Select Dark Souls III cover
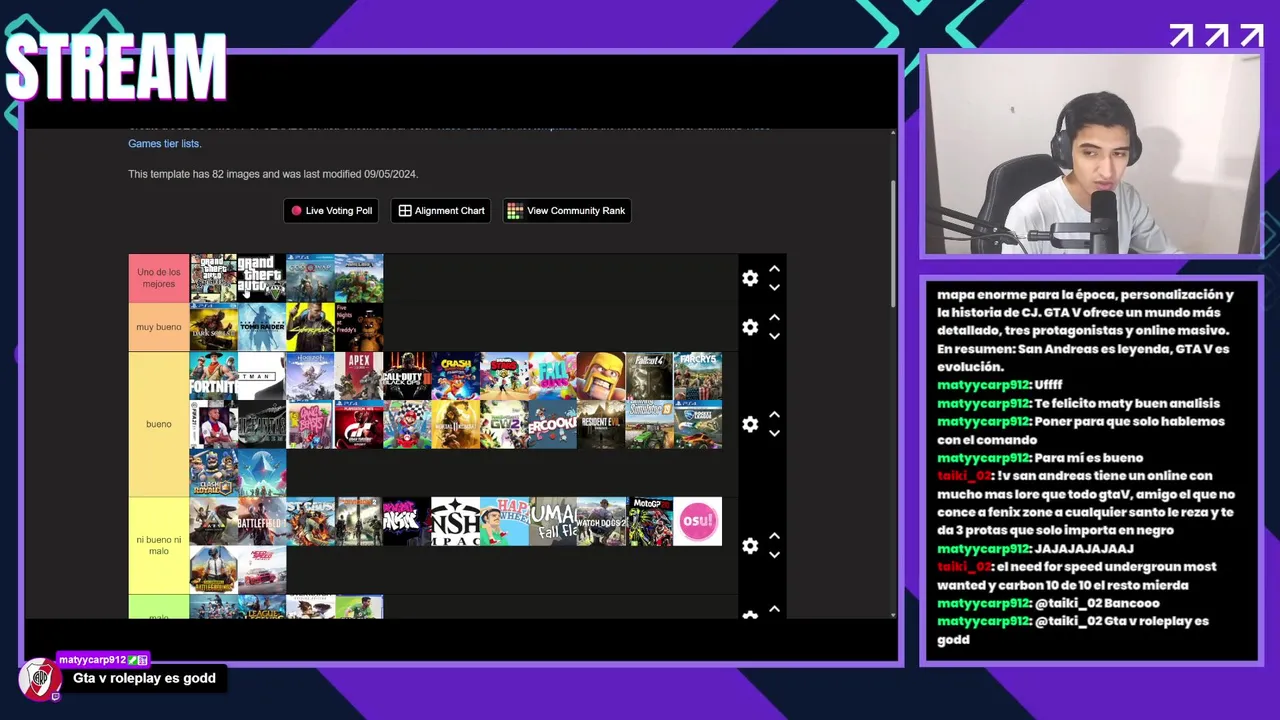Viewport: 1280px width, 720px height. 214,327
